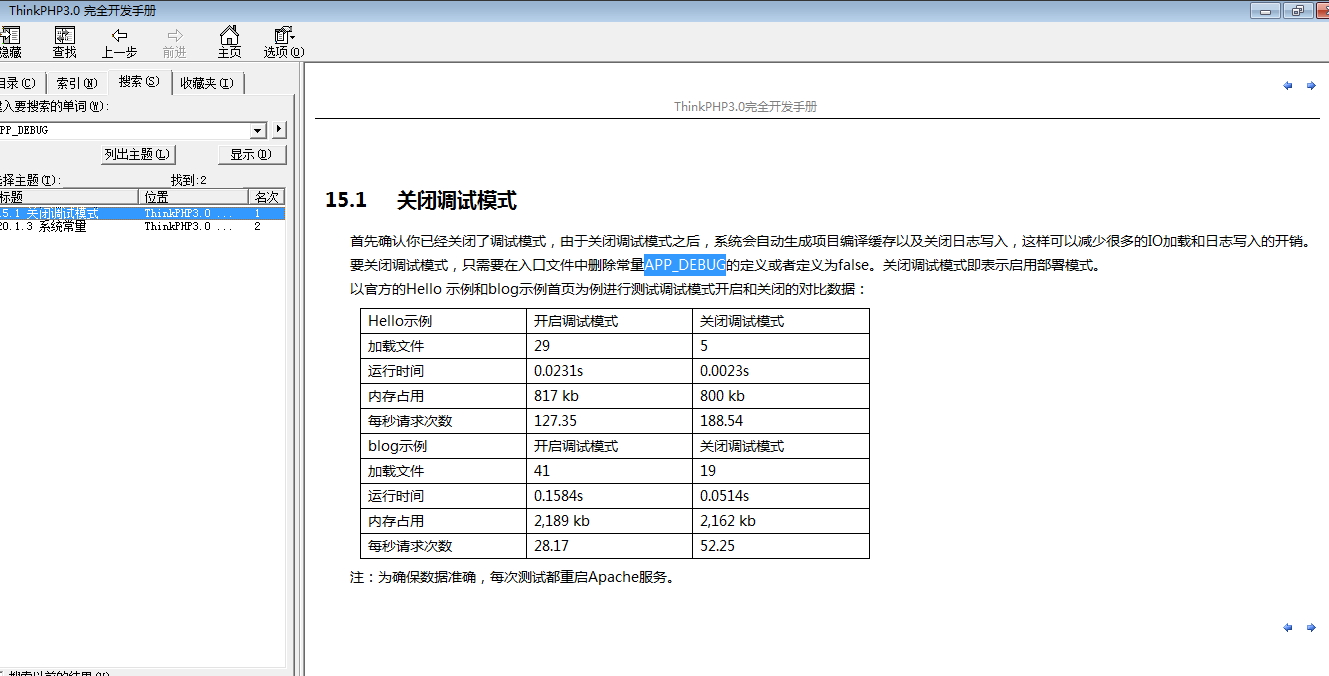Image resolution: width=1329 pixels, height=676 pixels.
Task: Open the search operators arrow button
Action: (279, 130)
